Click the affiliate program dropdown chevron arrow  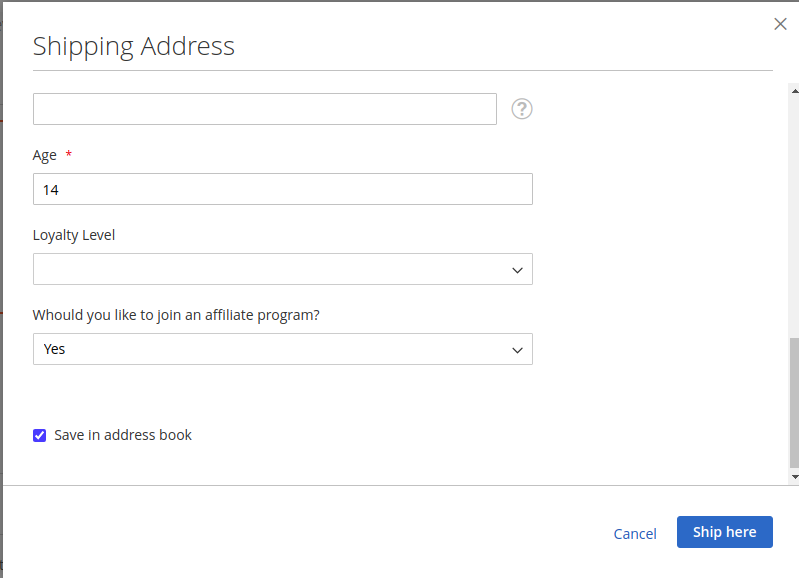517,350
